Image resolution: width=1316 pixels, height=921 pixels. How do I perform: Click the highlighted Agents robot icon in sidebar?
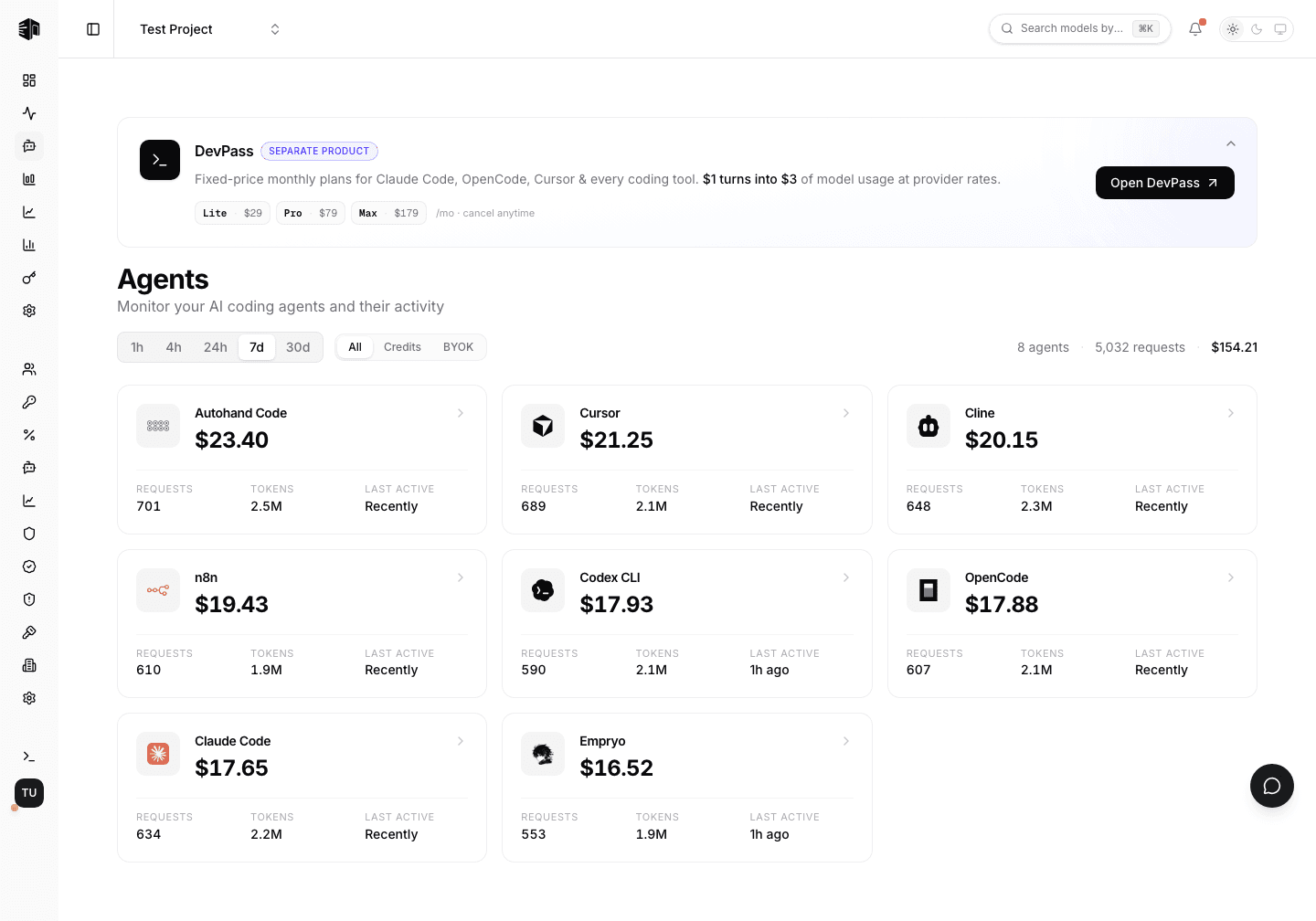click(x=29, y=146)
